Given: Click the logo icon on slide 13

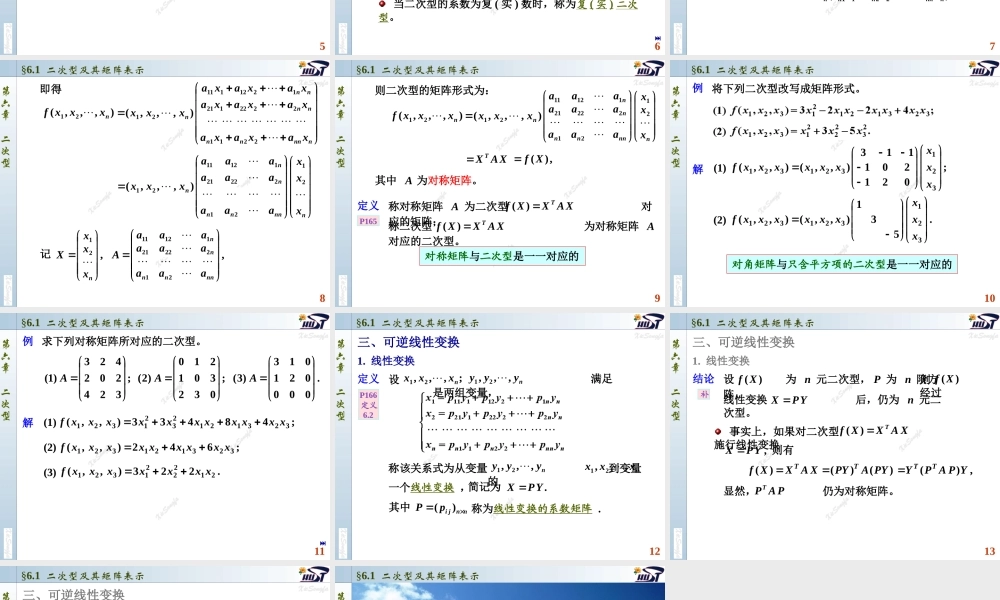Looking at the screenshot, I should pyautogui.click(x=985, y=322).
